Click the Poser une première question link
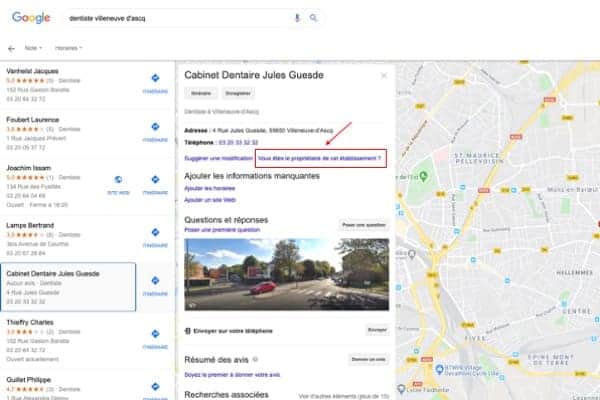Image resolution: width=600 pixels, height=400 pixels. click(x=222, y=230)
